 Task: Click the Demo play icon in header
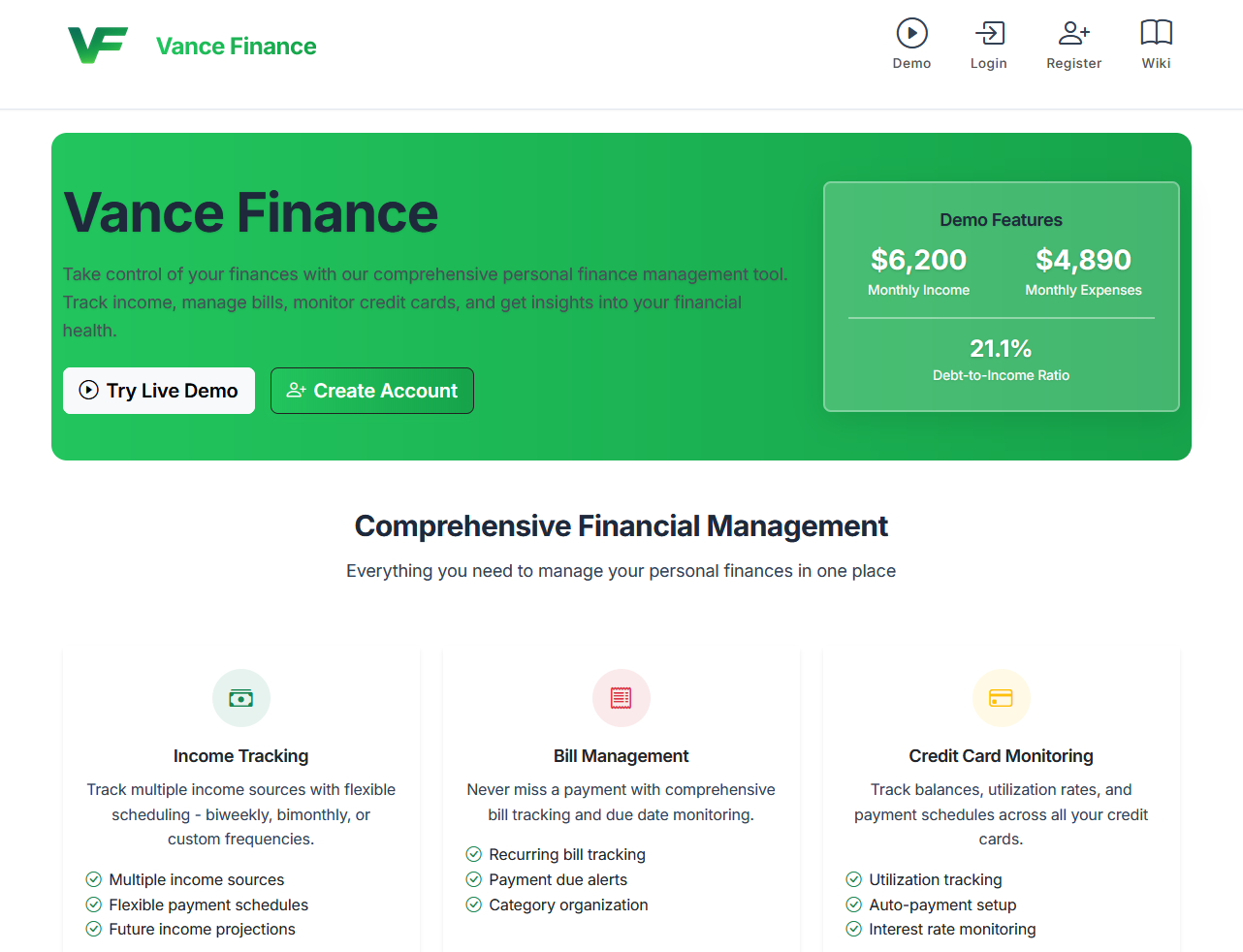[x=911, y=32]
